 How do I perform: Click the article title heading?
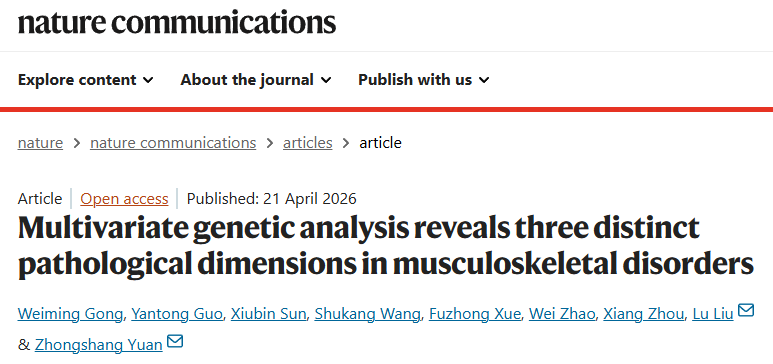click(386, 246)
